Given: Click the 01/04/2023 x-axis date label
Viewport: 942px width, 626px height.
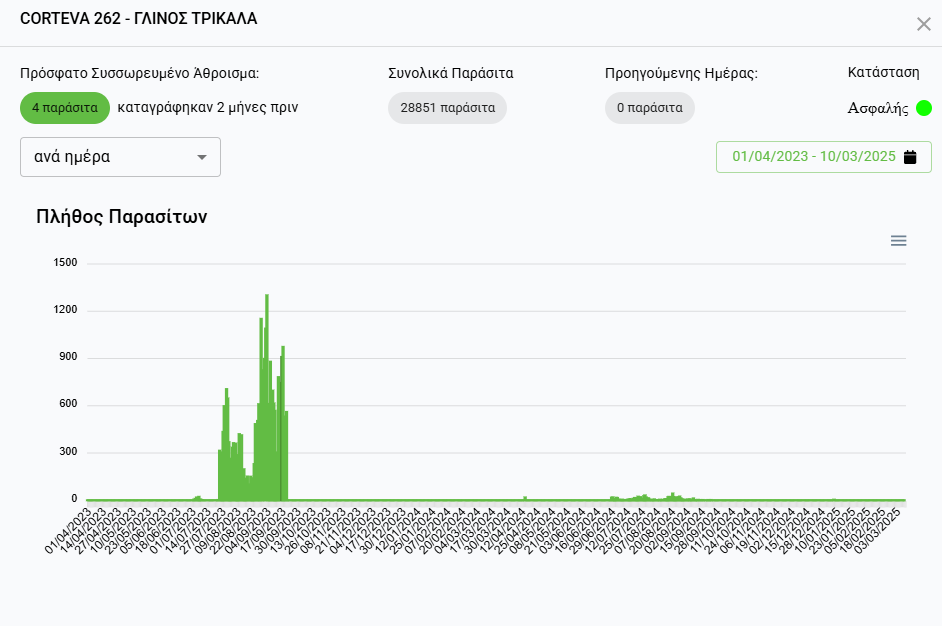Looking at the screenshot, I should pyautogui.click(x=72, y=529).
